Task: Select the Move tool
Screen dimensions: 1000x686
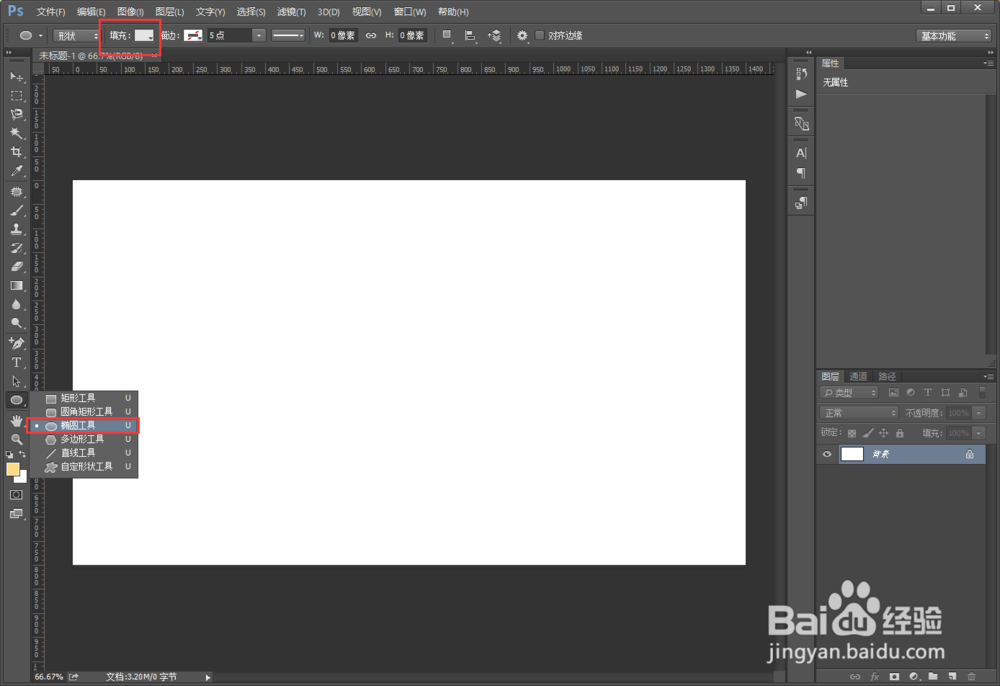Action: coord(16,77)
